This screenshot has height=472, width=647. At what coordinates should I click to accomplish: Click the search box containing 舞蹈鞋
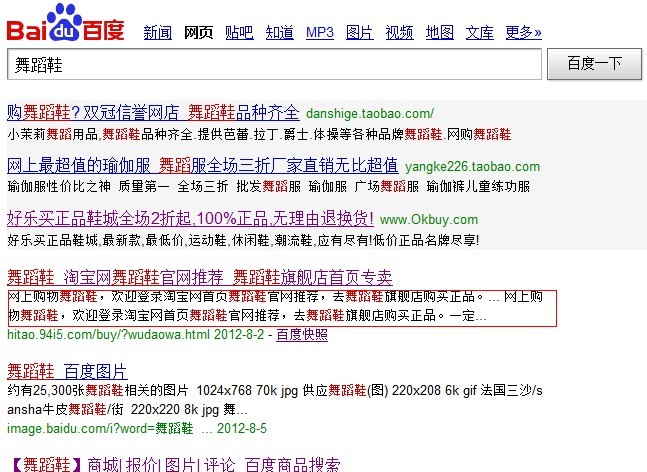pyautogui.click(x=275, y=65)
